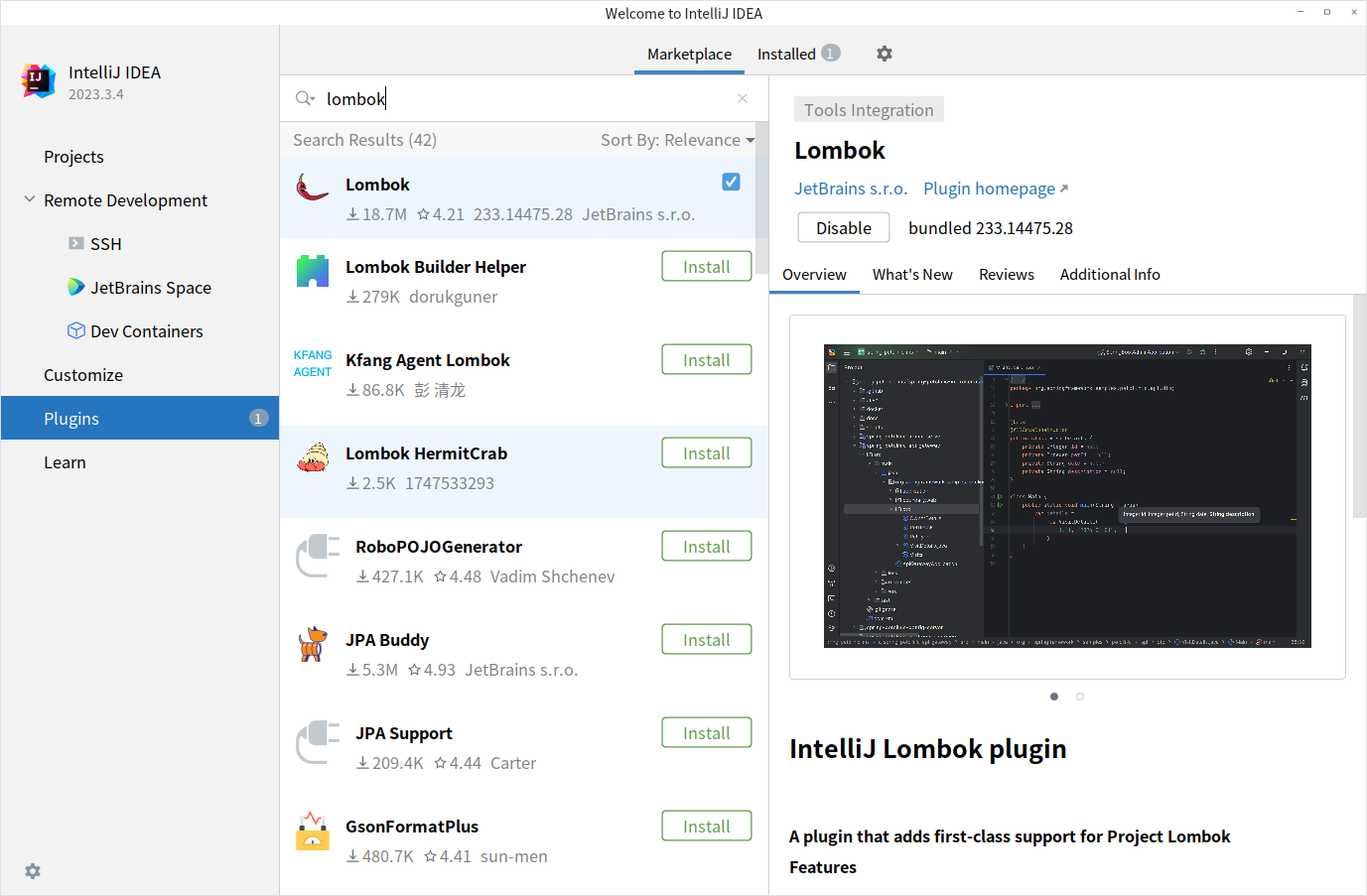Click the Lombok screenshot thumbnail
Screen dimensions: 1367x896
(1067, 496)
